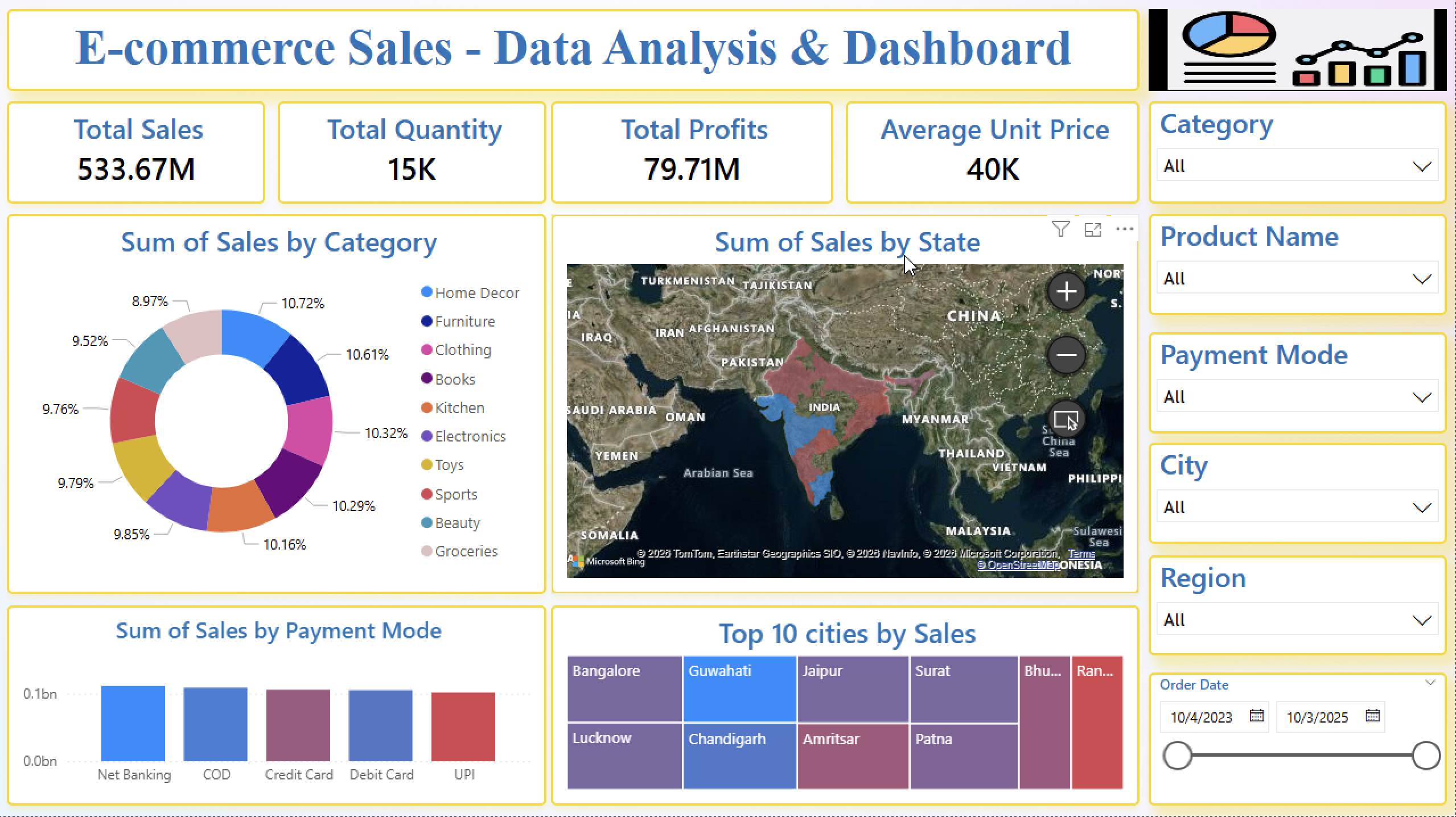1456x817 pixels.
Task: Toggle Electronics in the category legend
Action: click(470, 436)
